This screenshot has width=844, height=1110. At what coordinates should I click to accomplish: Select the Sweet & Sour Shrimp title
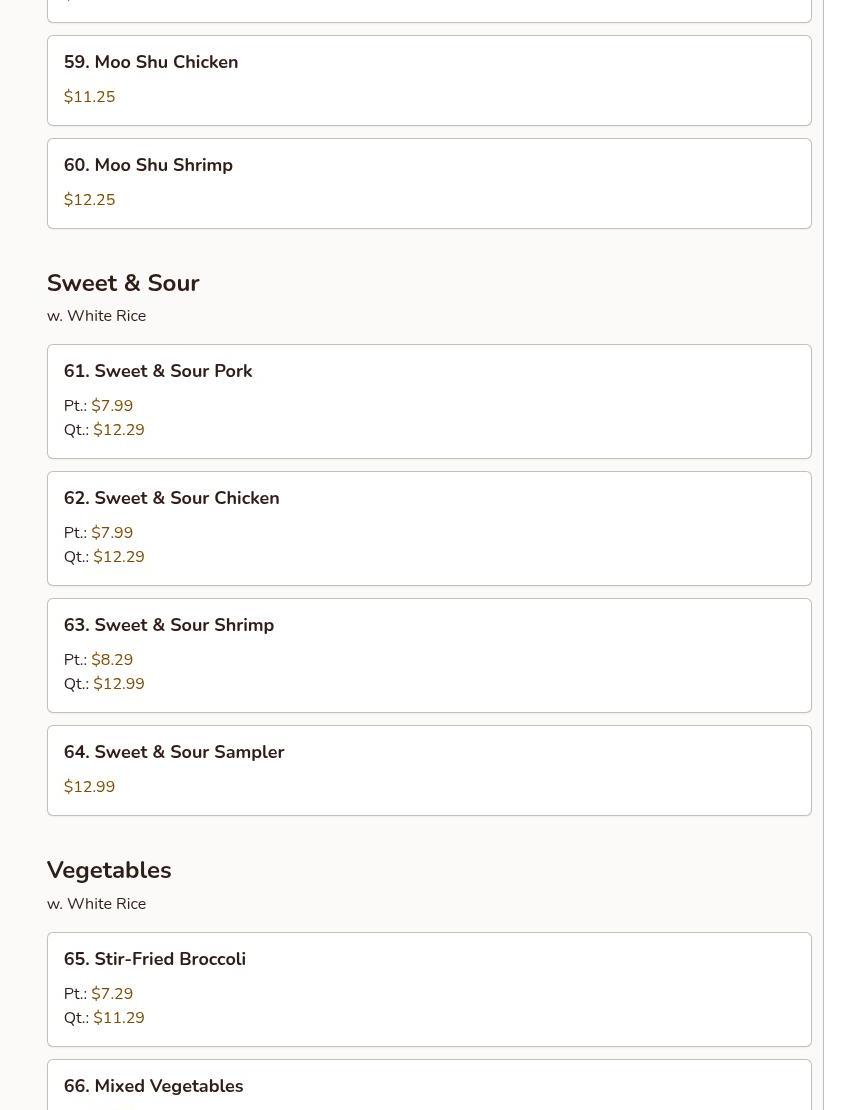tap(169, 625)
